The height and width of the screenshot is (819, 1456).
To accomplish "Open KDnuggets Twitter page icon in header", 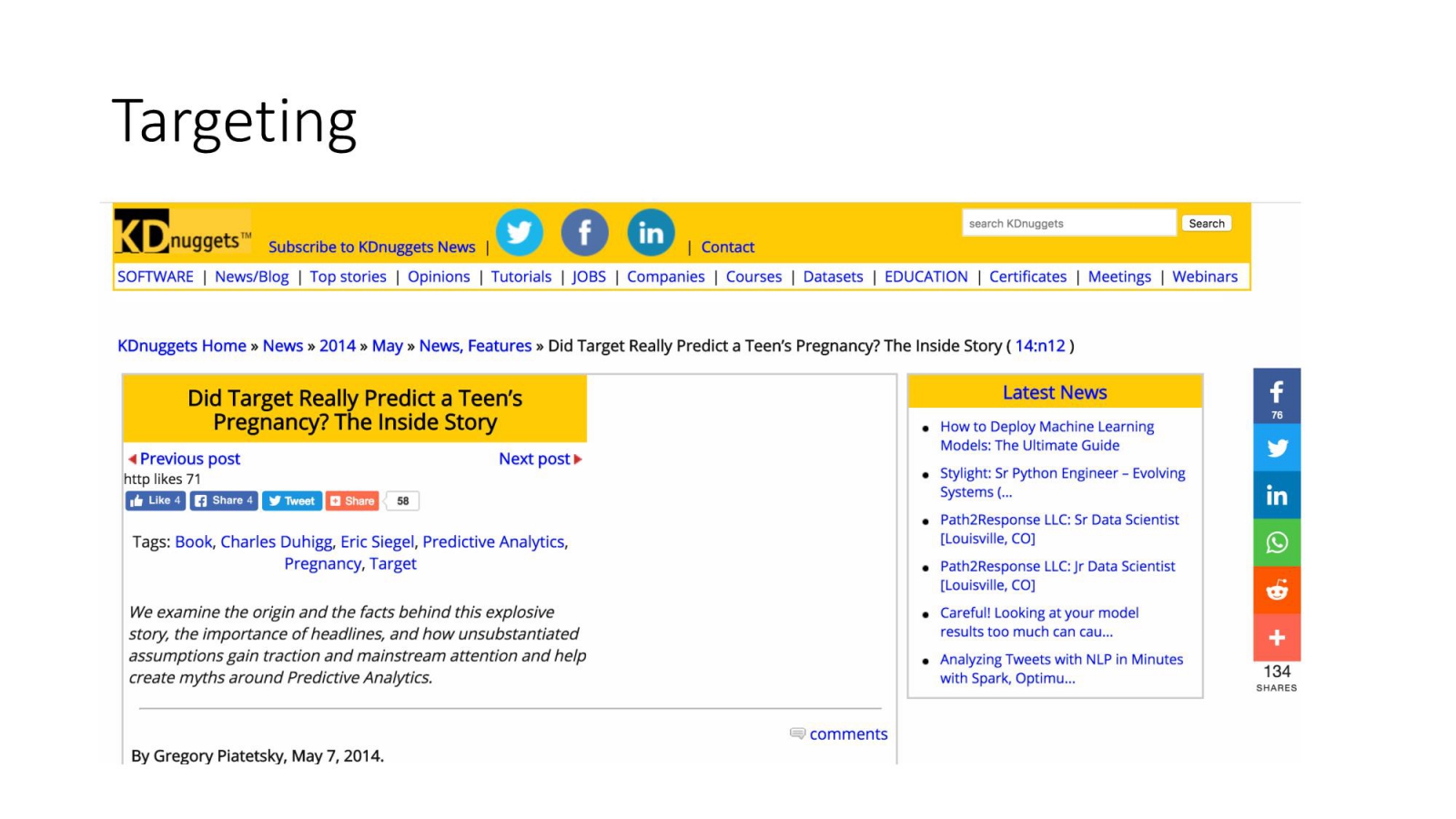I will tap(519, 232).
